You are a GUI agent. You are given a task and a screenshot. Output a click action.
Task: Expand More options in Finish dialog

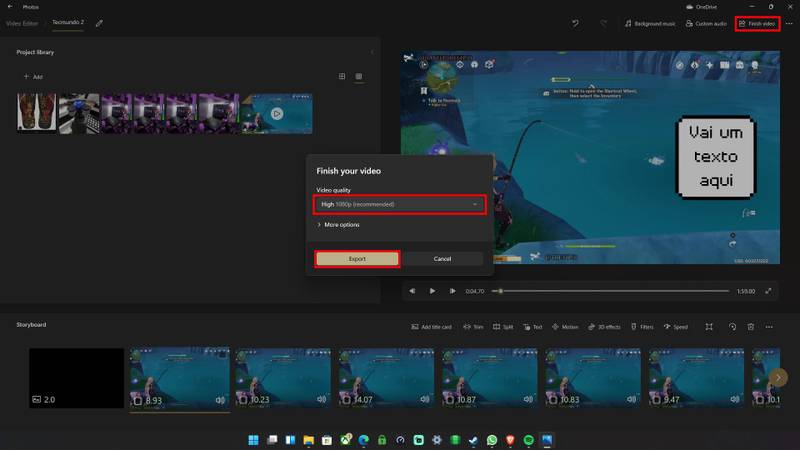pos(338,224)
